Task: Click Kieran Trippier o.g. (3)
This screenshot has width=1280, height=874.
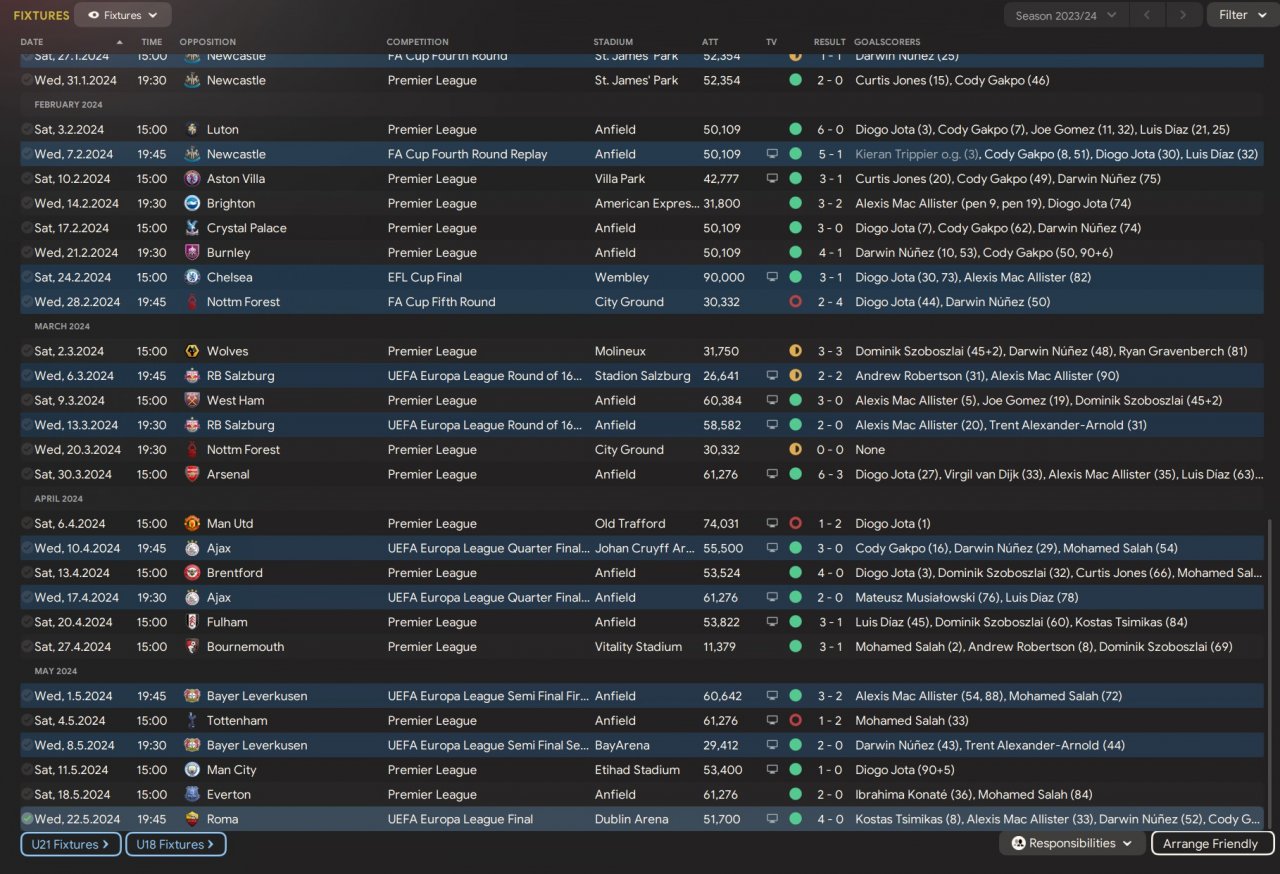Action: point(917,154)
